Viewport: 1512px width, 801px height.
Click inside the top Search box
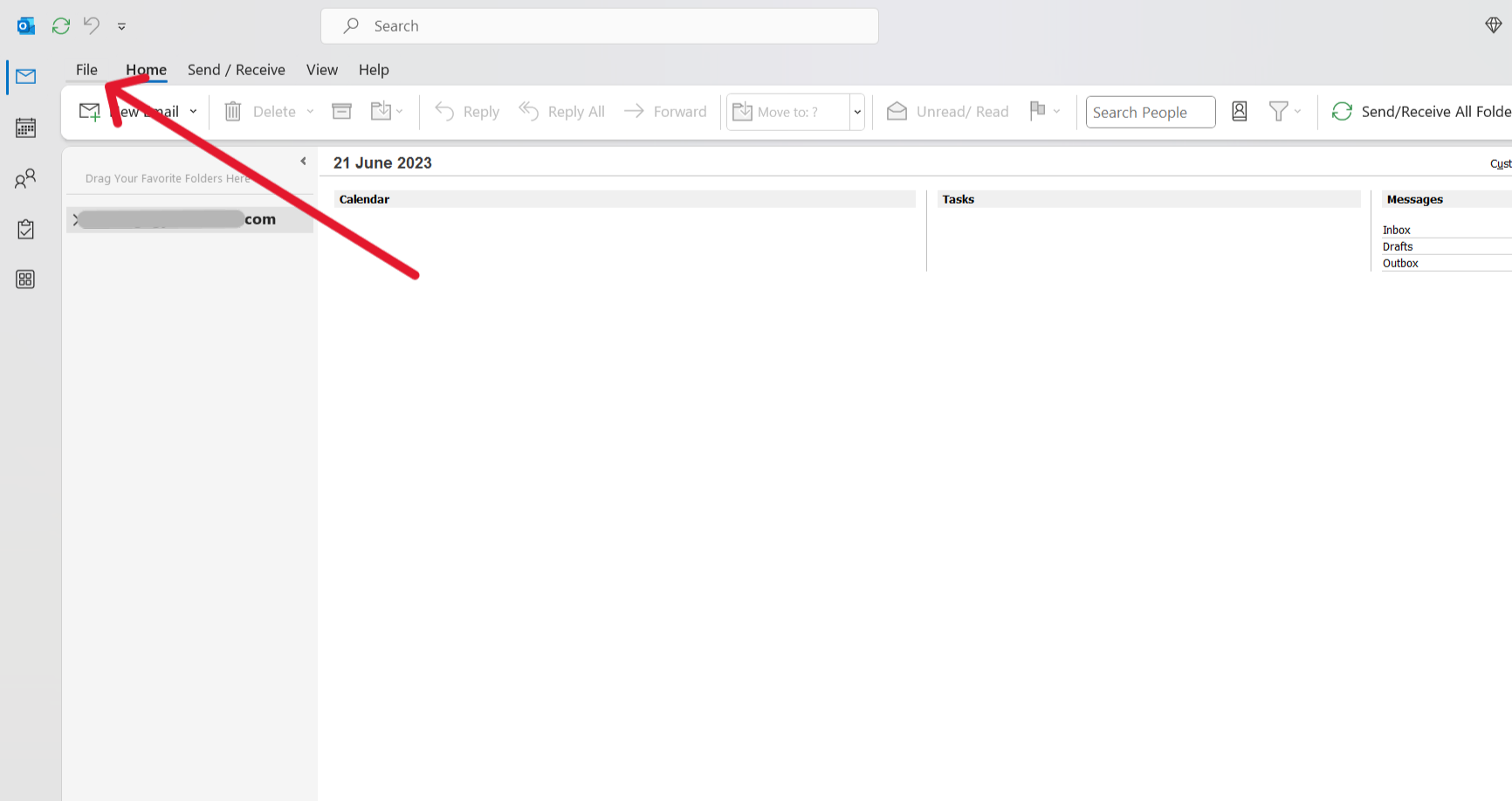pyautogui.click(x=599, y=26)
